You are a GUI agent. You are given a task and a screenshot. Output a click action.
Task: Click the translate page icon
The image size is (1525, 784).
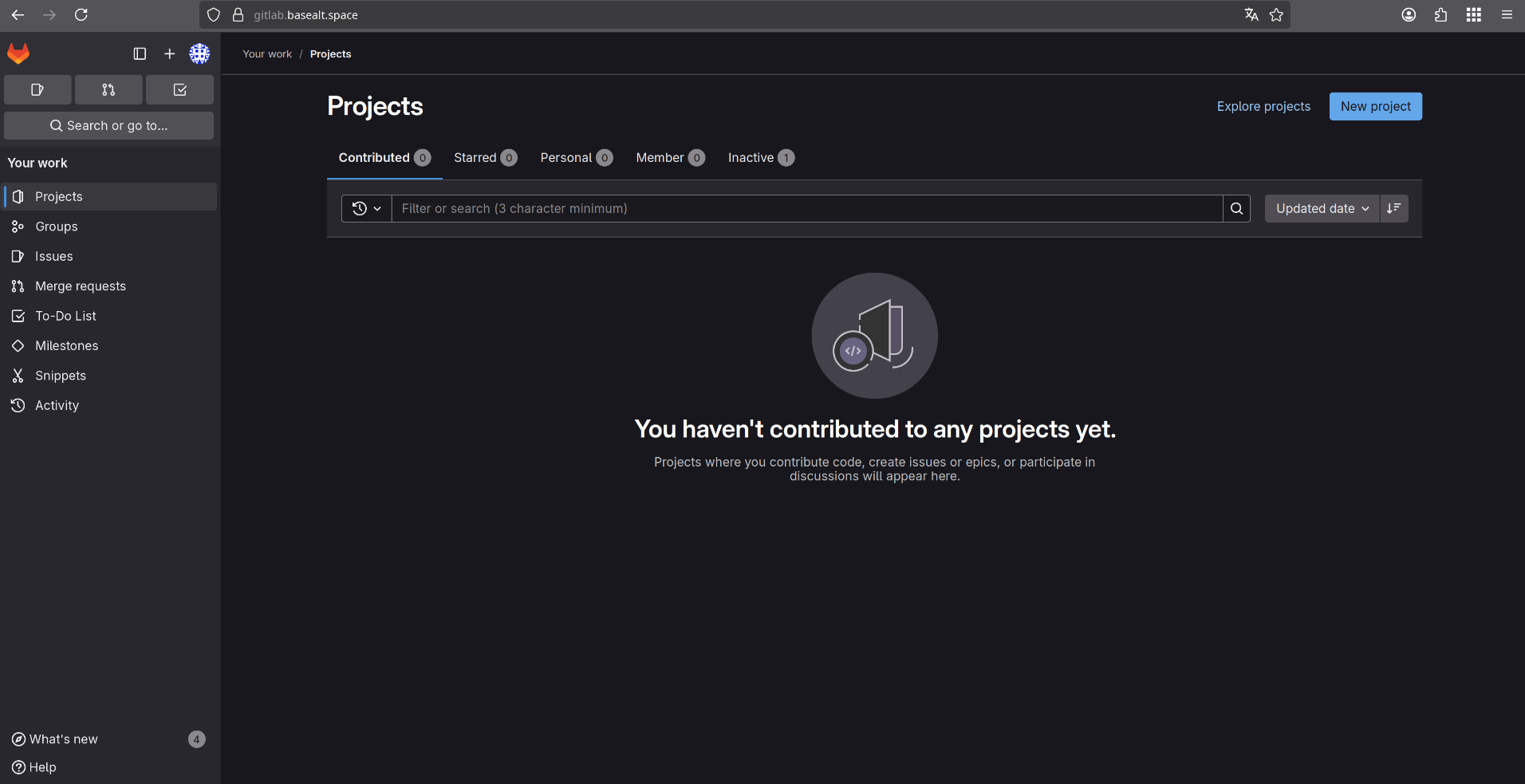click(1251, 14)
